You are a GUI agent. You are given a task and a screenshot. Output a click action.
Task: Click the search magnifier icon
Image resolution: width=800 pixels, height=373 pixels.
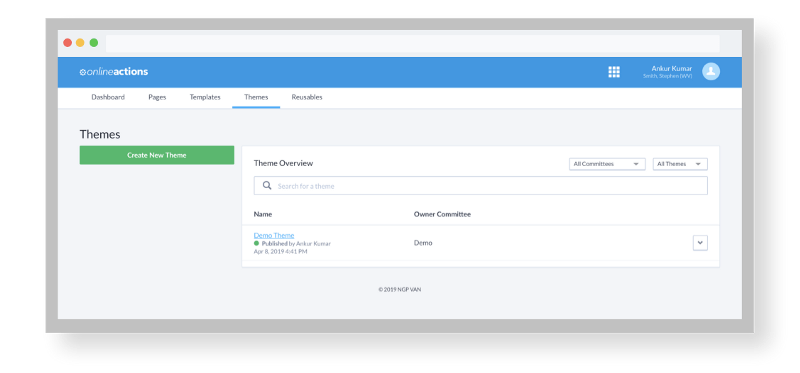(267, 186)
